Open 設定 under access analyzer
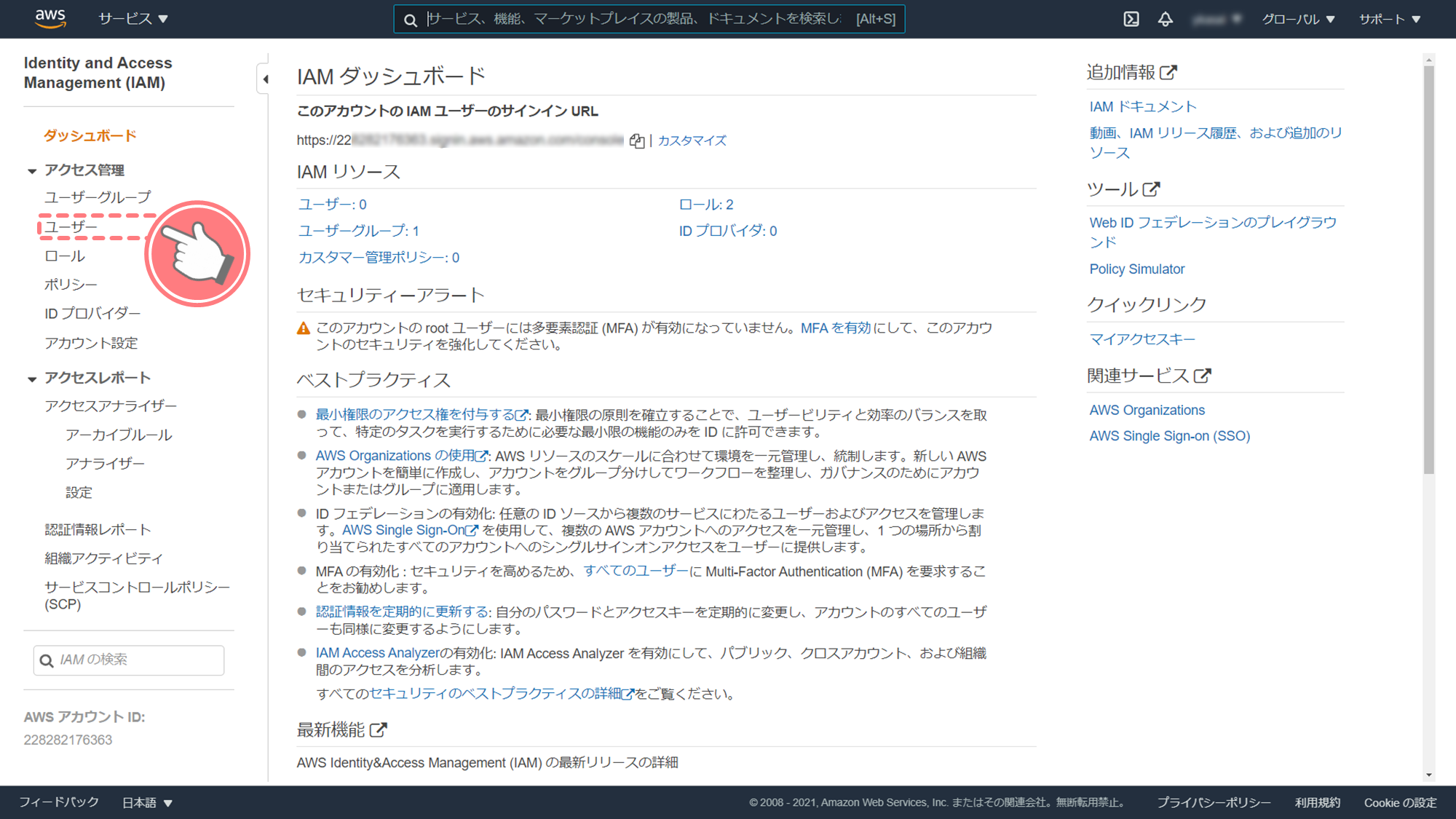The height and width of the screenshot is (819, 1456). [79, 493]
